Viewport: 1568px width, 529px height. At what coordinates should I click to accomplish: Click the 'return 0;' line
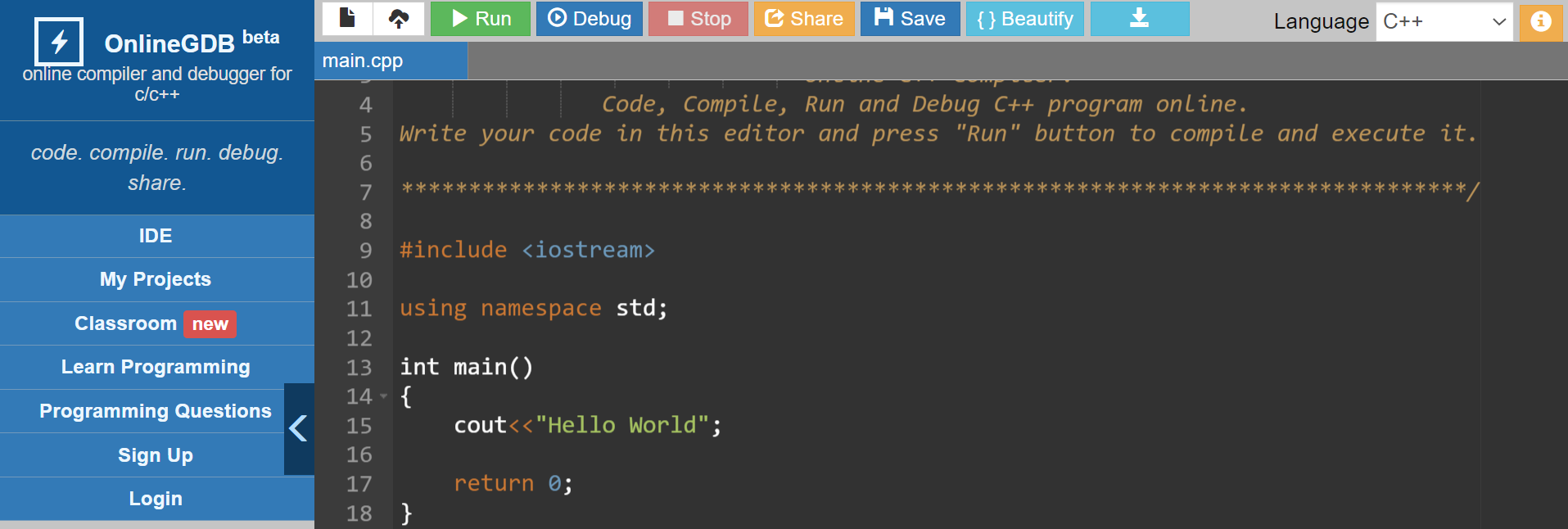[513, 483]
